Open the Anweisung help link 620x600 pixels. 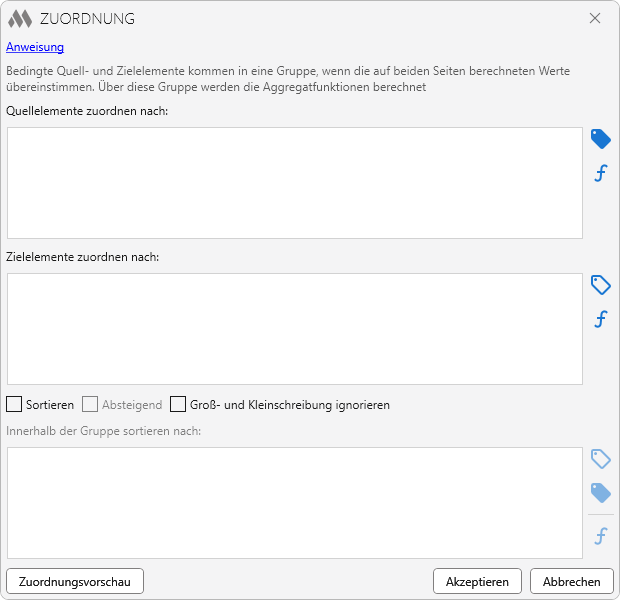coord(35,47)
